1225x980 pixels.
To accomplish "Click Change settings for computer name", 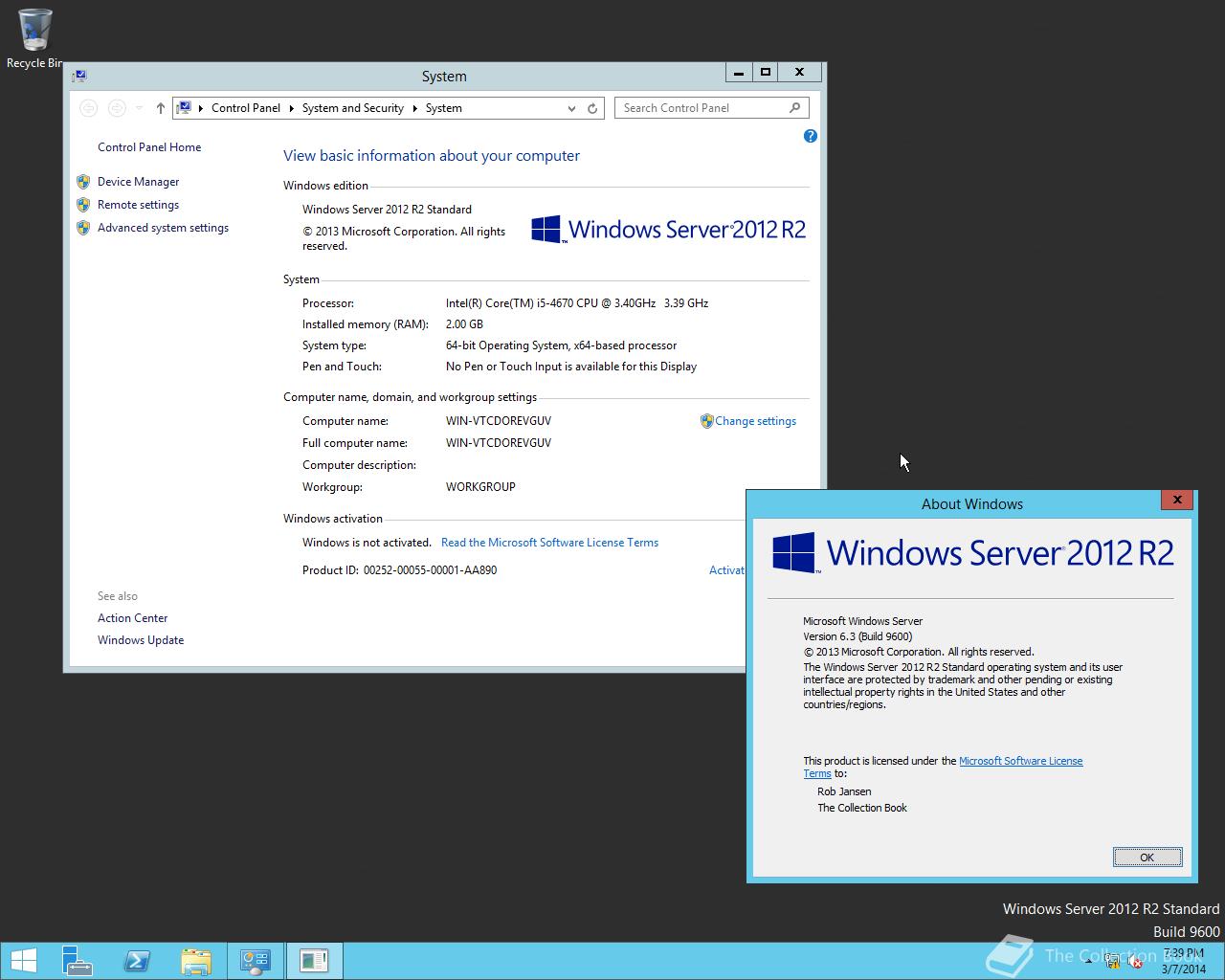I will coord(755,421).
